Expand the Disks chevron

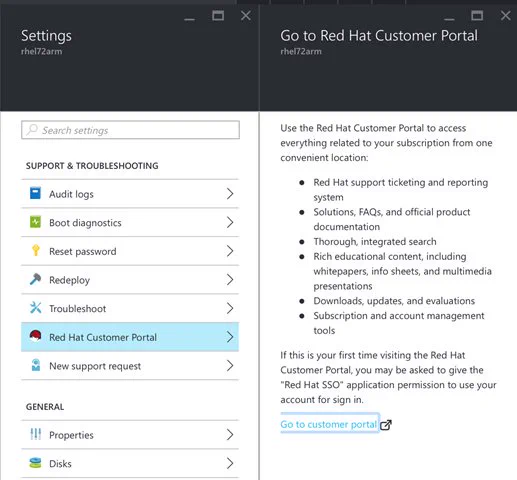pyautogui.click(x=230, y=463)
